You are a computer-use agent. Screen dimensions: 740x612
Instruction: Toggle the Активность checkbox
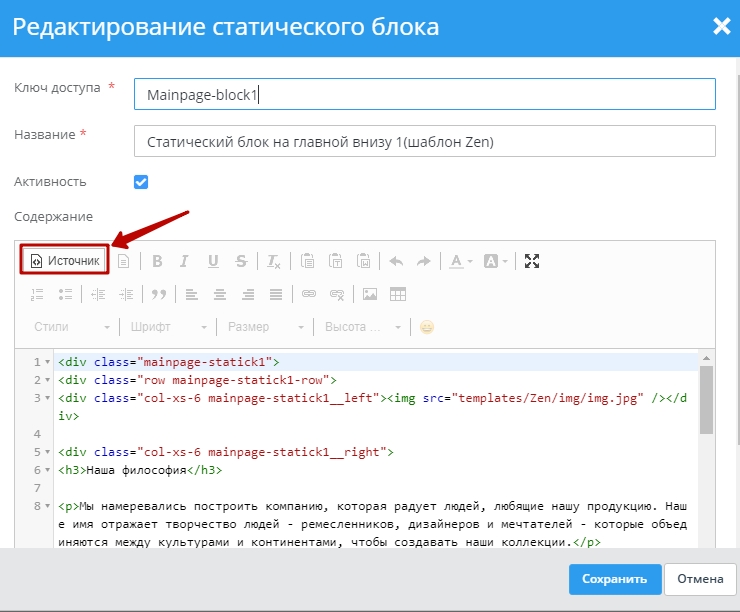coord(141,182)
